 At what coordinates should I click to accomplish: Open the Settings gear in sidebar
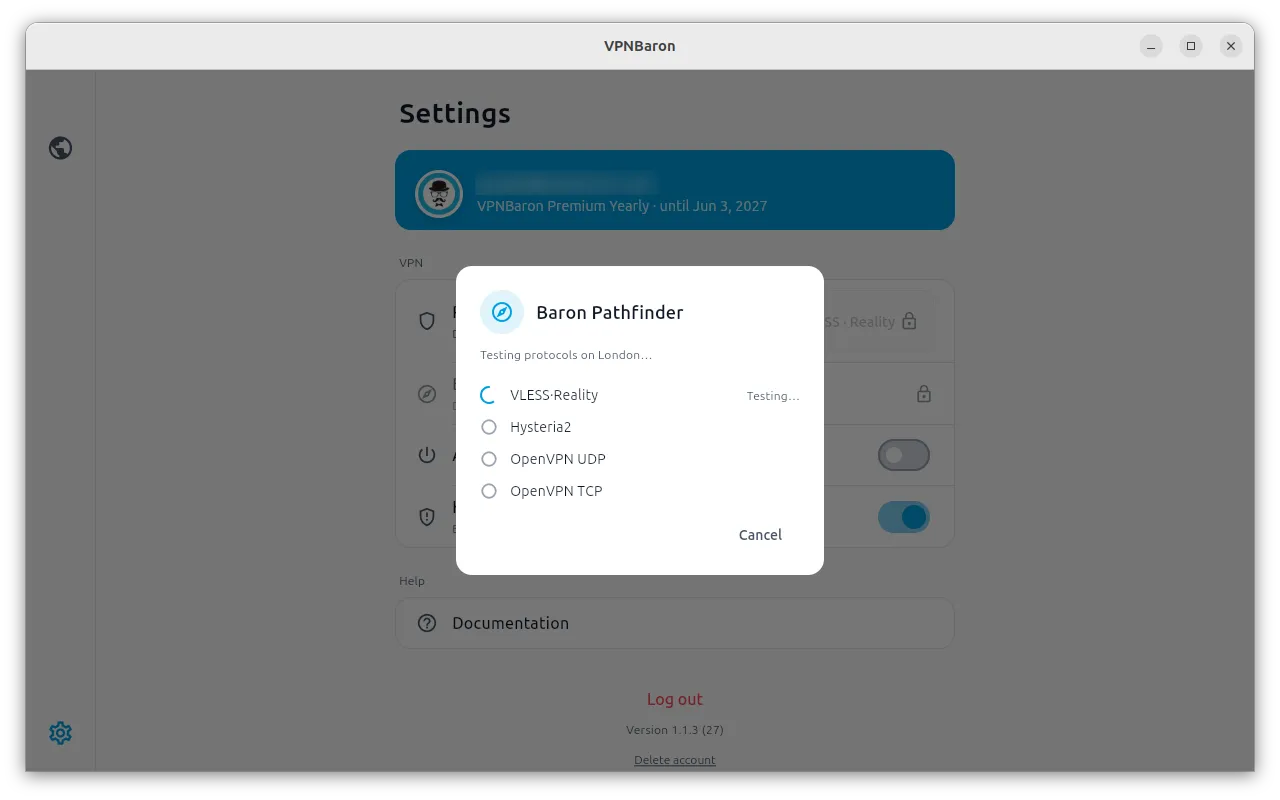(60, 733)
